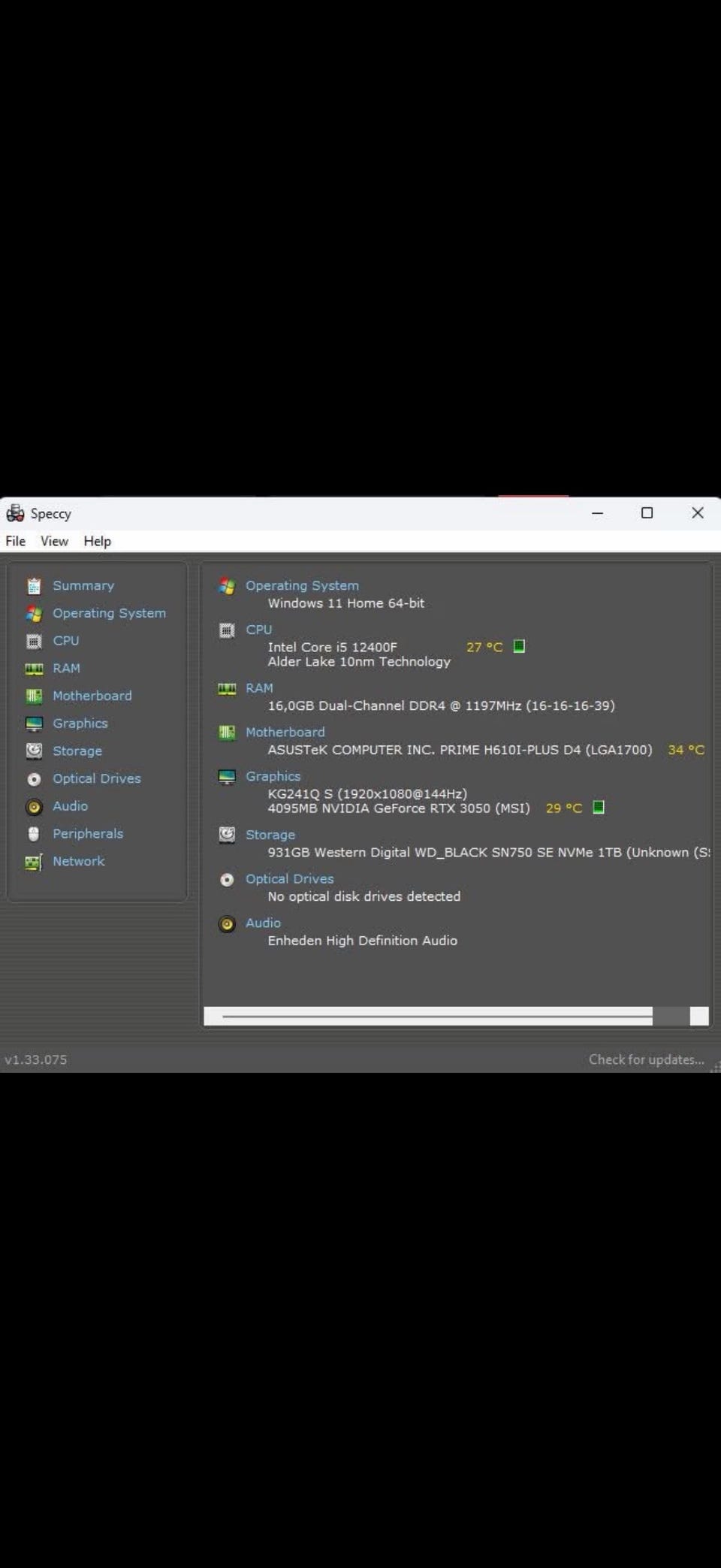This screenshot has height=1568, width=721.
Task: Click Intel Core i5 12400F text
Action: [332, 647]
